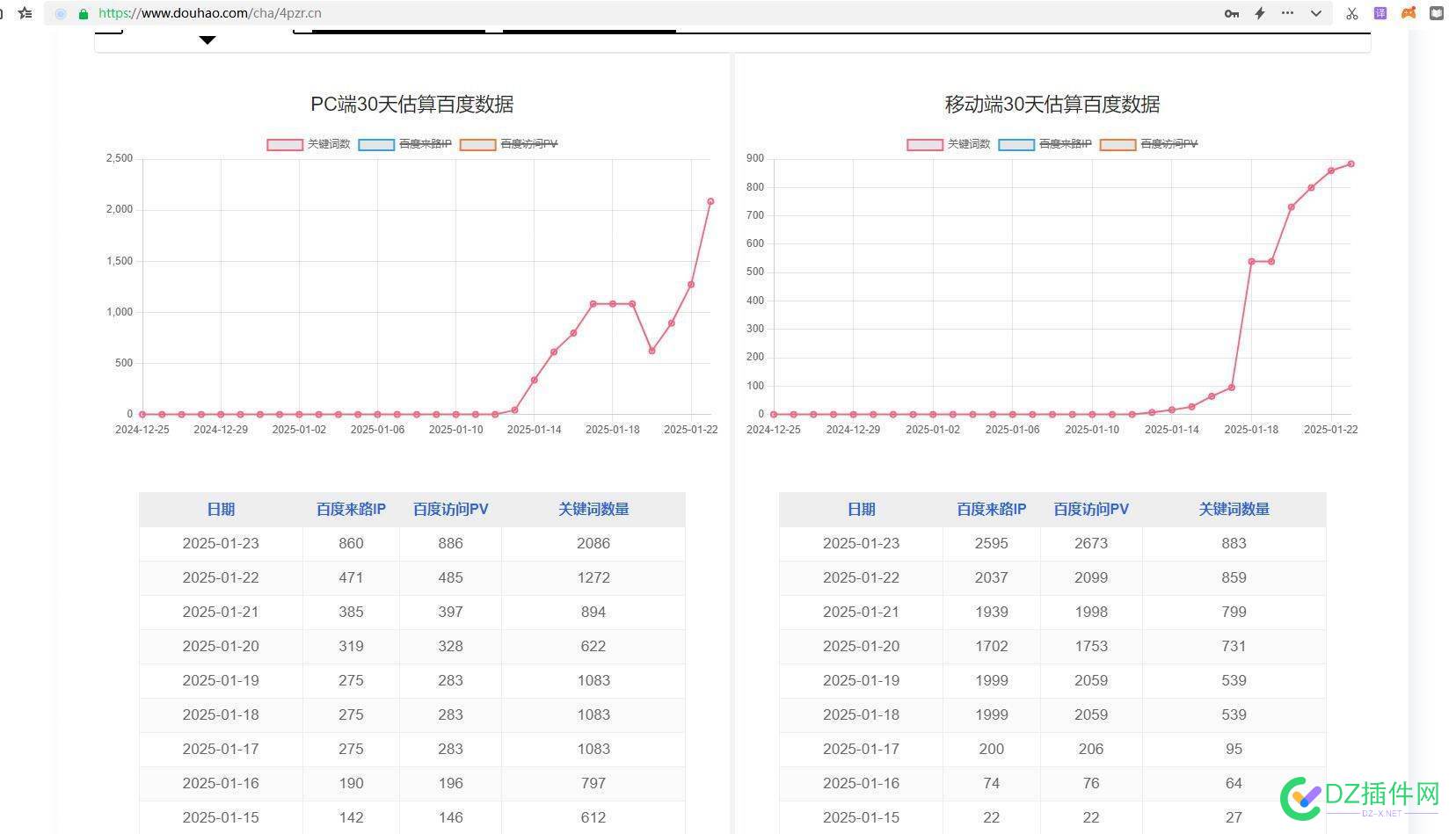Click 百度来路IP header in PC table
This screenshot has height=834, width=1456.
[x=351, y=509]
